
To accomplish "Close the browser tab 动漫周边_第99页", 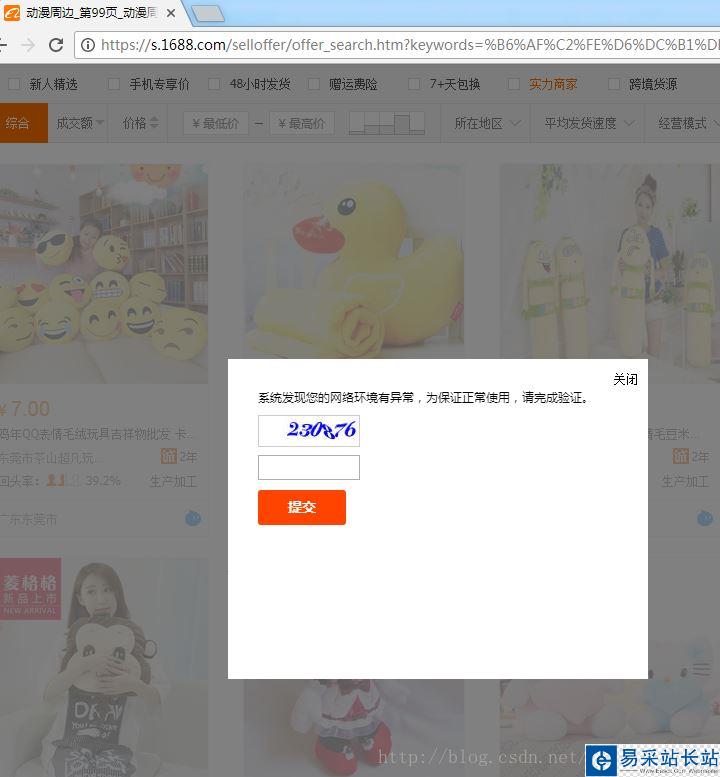I will (171, 13).
